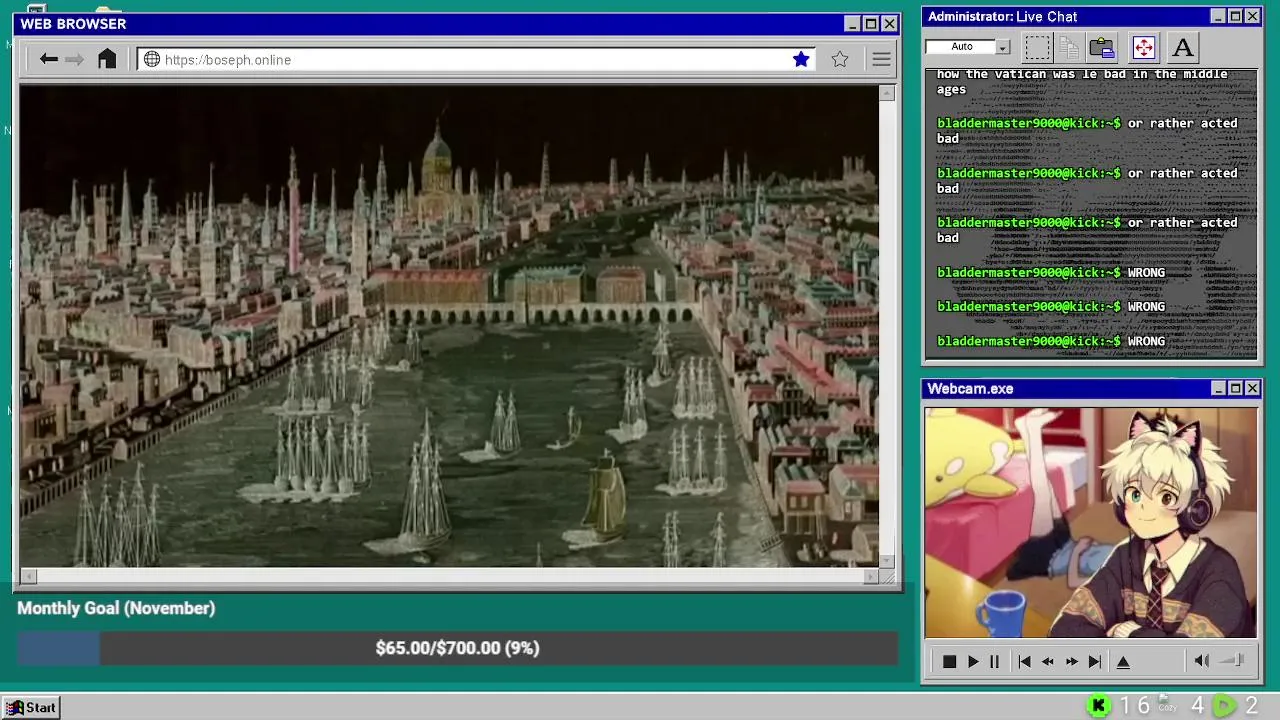Click the Monthly Goal progress bar
This screenshot has width=1280, height=720.
click(x=457, y=648)
